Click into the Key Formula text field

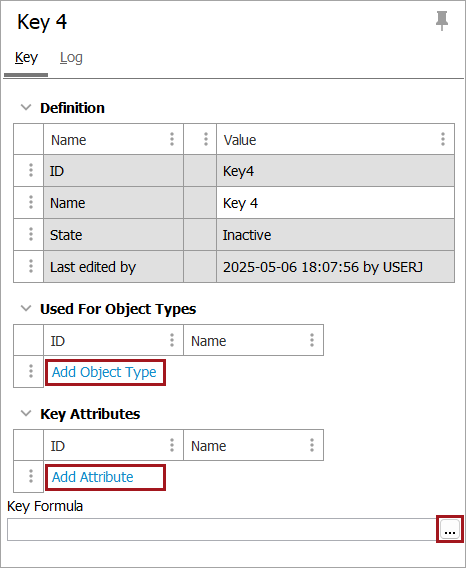pos(222,530)
